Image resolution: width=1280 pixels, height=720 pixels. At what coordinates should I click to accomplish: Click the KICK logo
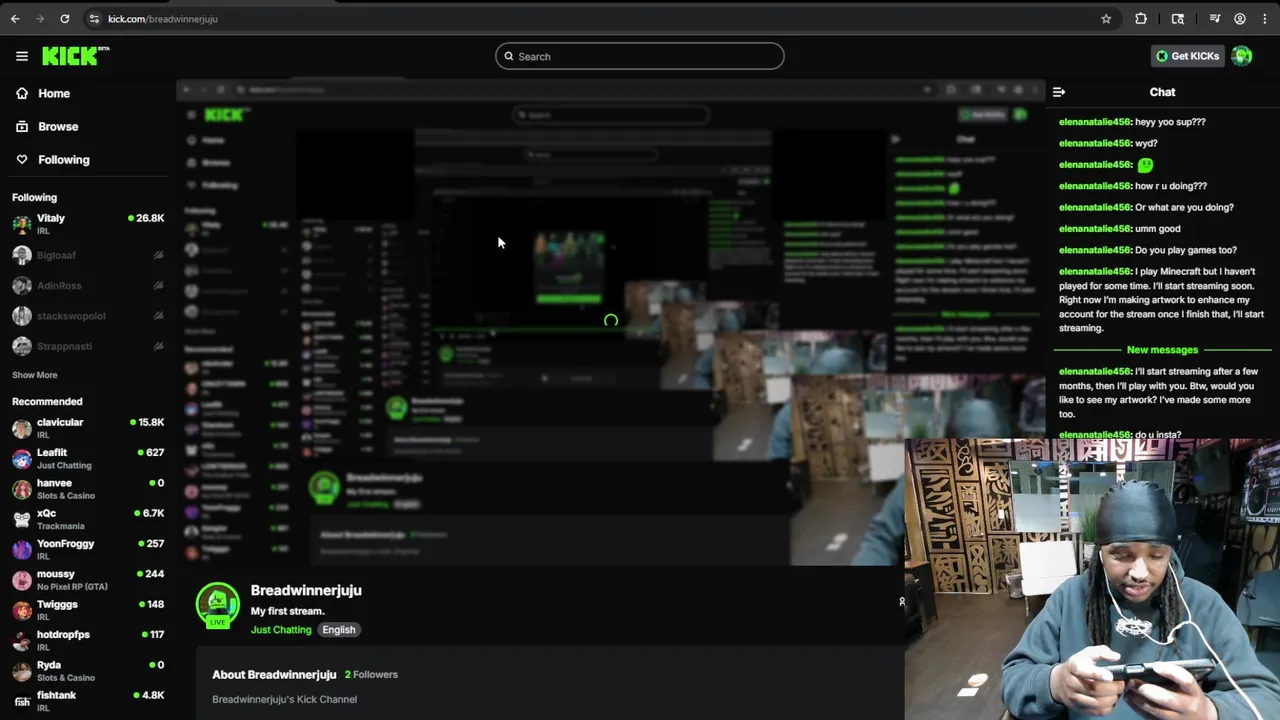[75, 56]
